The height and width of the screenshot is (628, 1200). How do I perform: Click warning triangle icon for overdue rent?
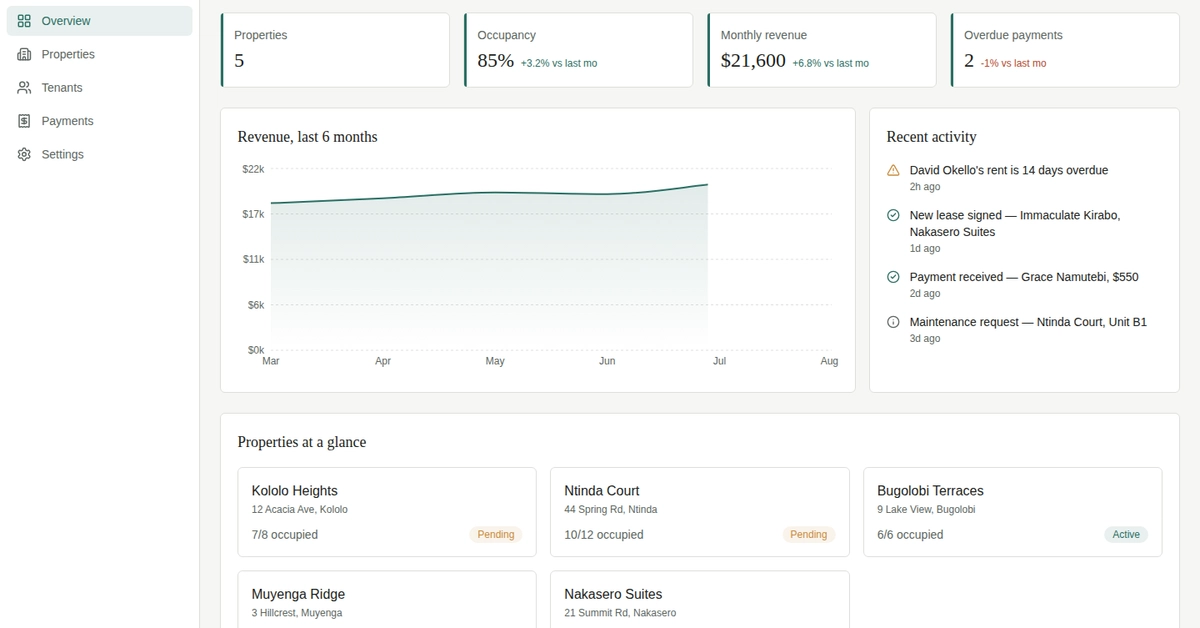[x=893, y=170]
